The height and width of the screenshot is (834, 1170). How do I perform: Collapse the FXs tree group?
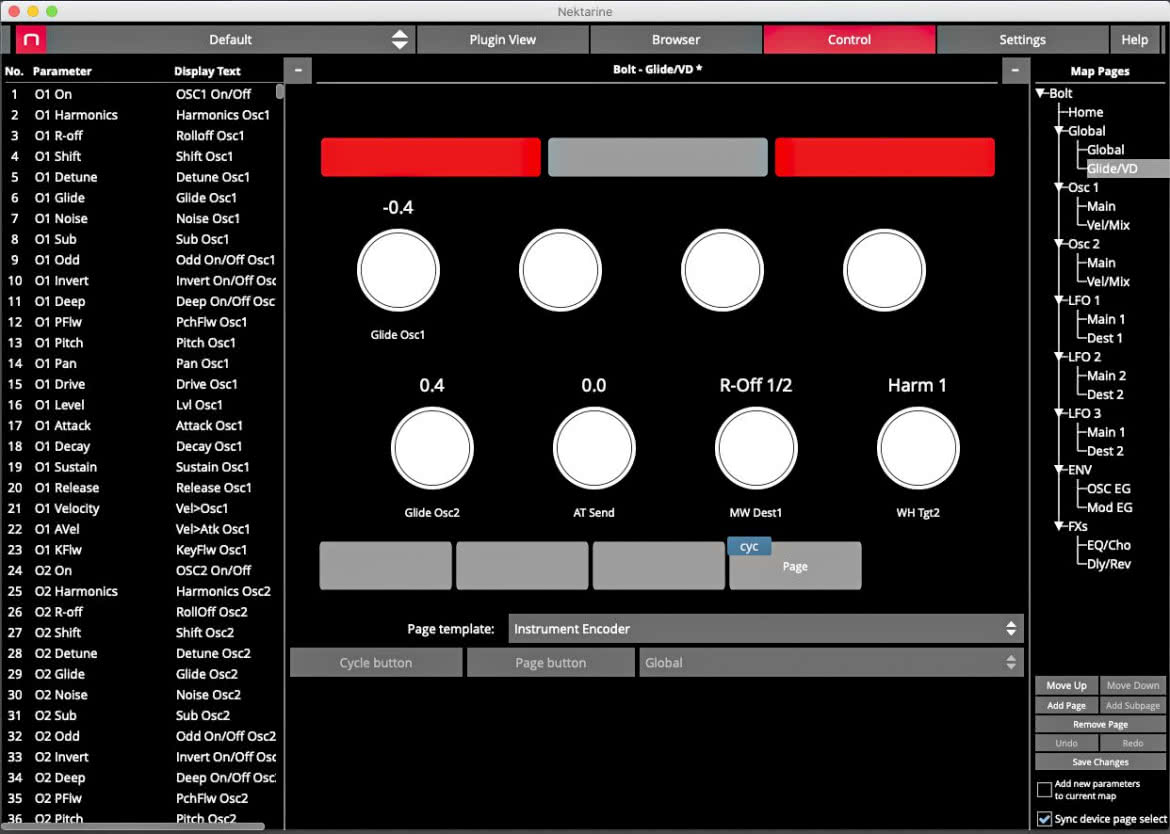(x=1059, y=526)
